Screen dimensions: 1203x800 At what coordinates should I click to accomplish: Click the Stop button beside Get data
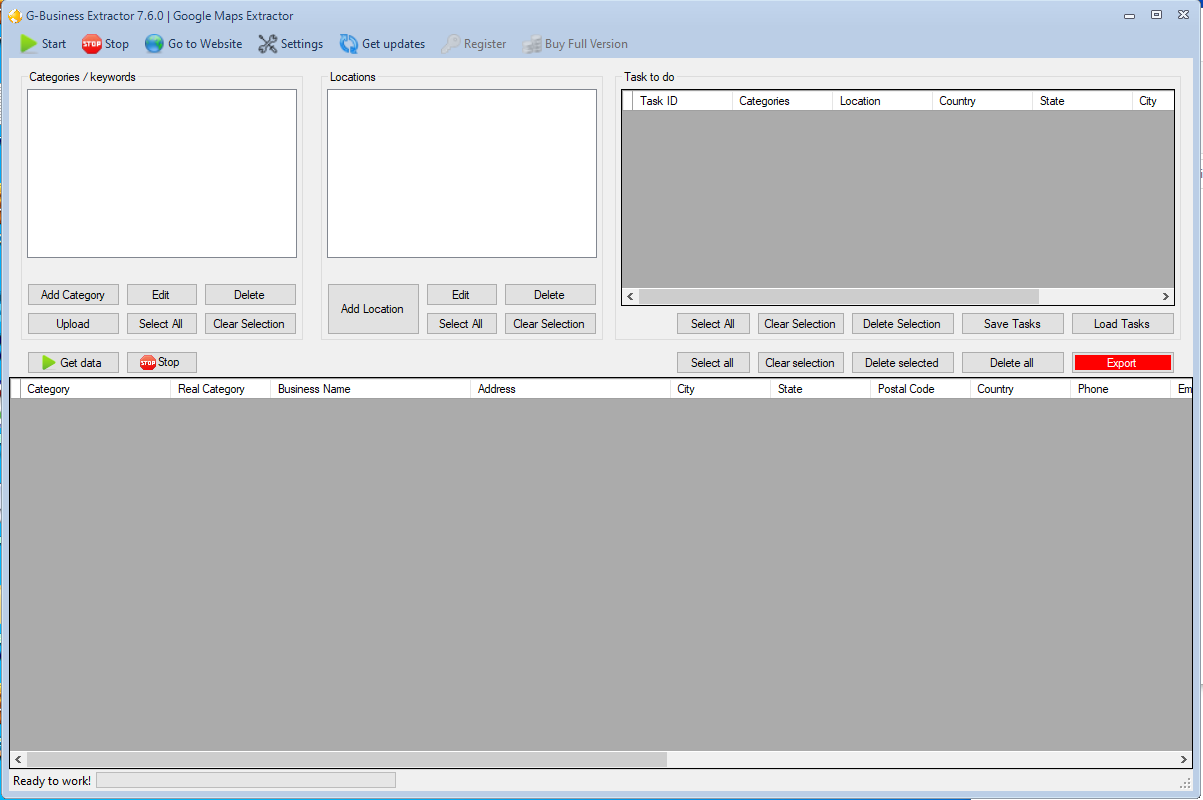point(161,362)
